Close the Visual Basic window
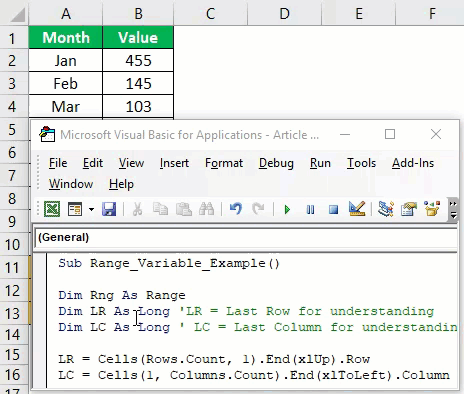The width and height of the screenshot is (464, 394). click(436, 134)
